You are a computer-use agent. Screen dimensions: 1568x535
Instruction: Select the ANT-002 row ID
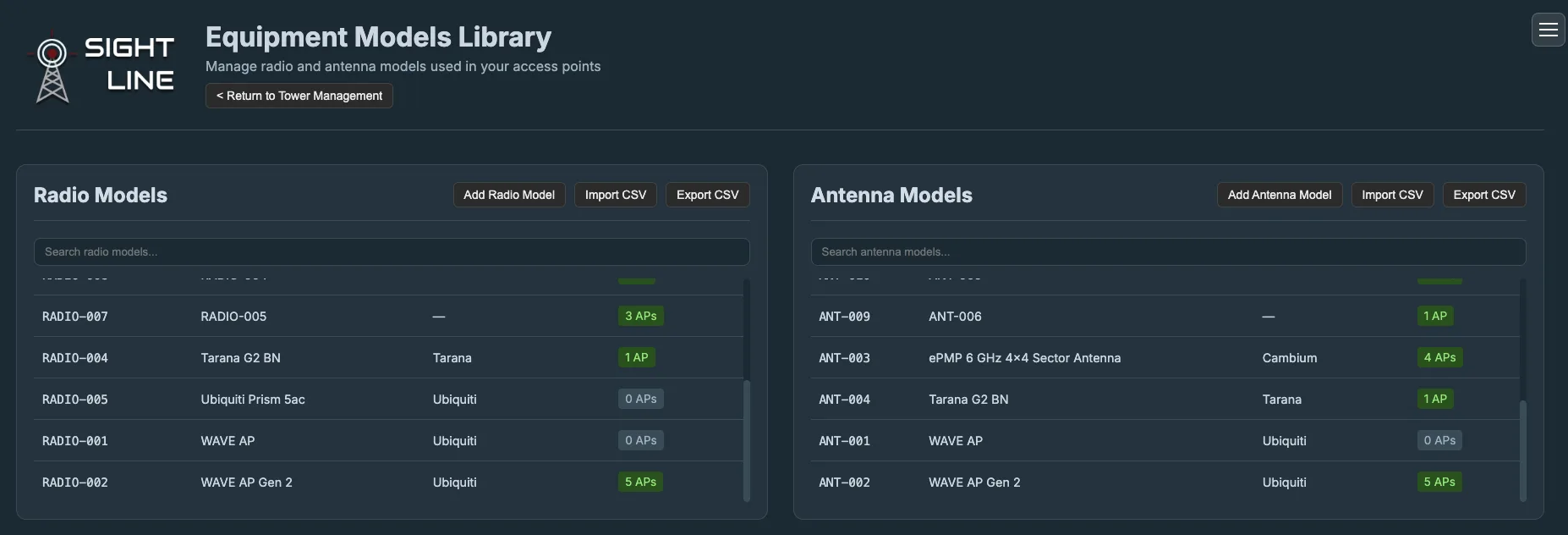[844, 483]
